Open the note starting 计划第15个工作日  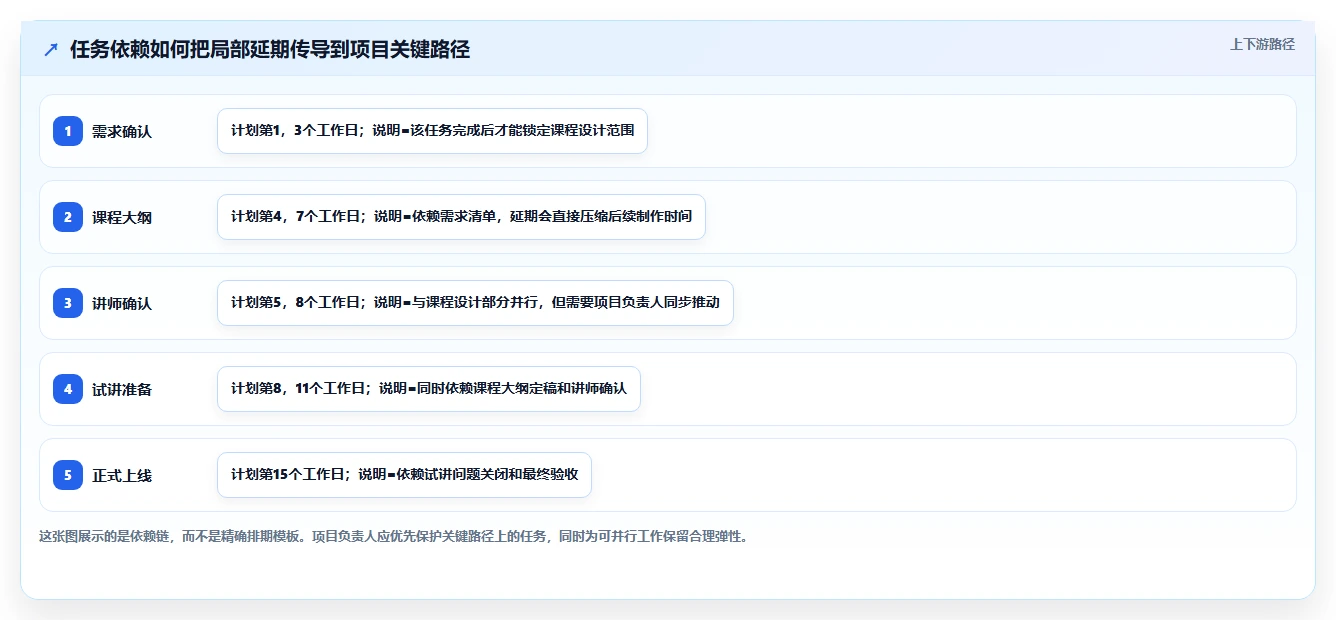[404, 475]
